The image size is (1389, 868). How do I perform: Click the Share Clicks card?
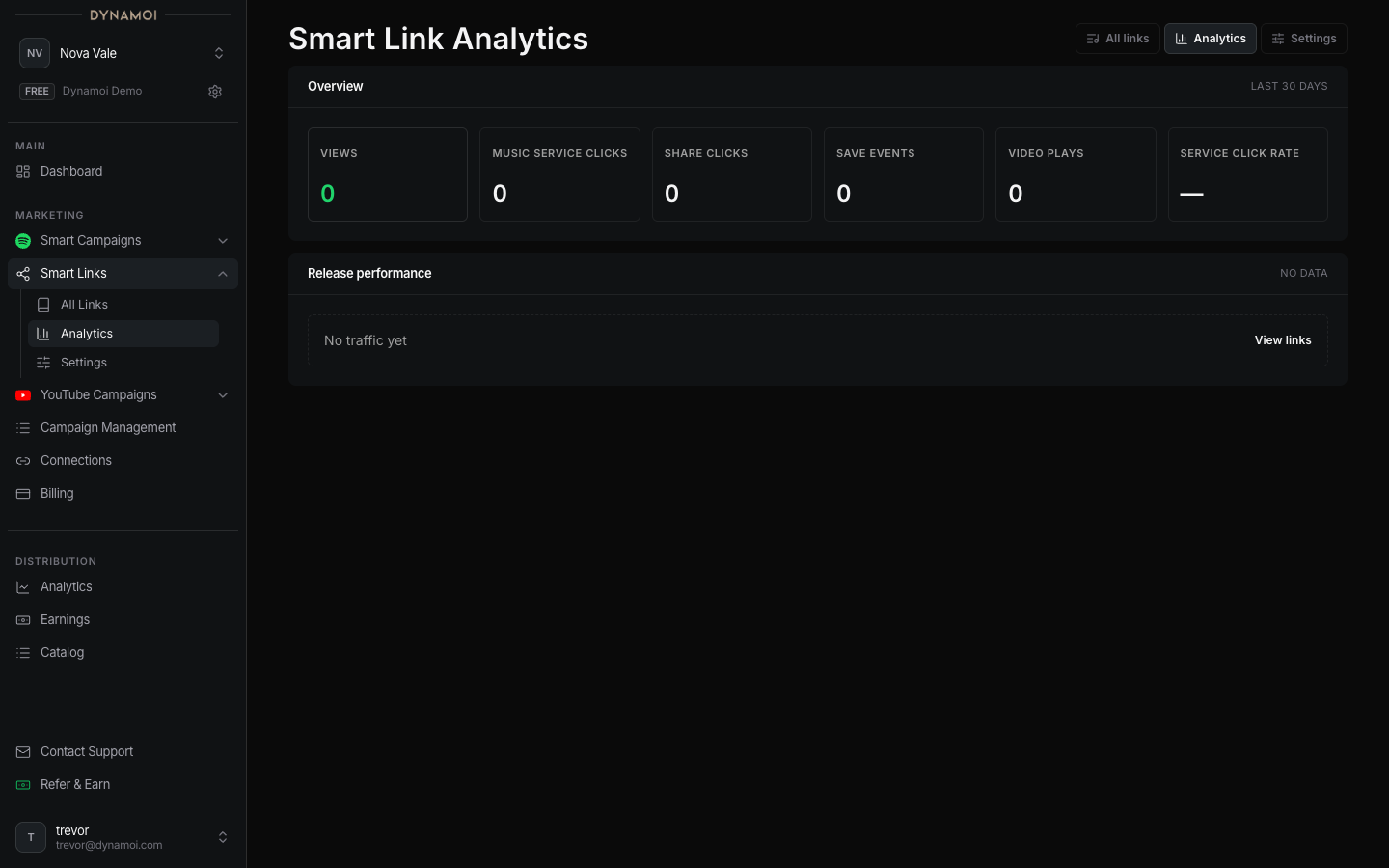click(x=732, y=175)
